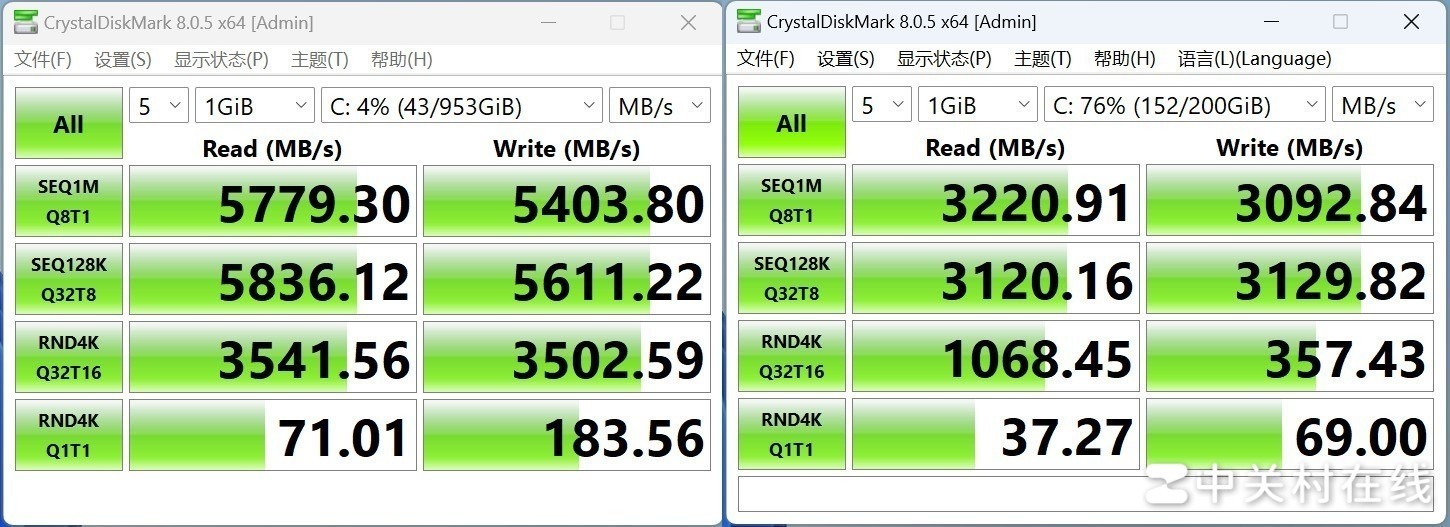Run all tests in left window
Image resolution: width=1450 pixels, height=527 pixels.
69,124
